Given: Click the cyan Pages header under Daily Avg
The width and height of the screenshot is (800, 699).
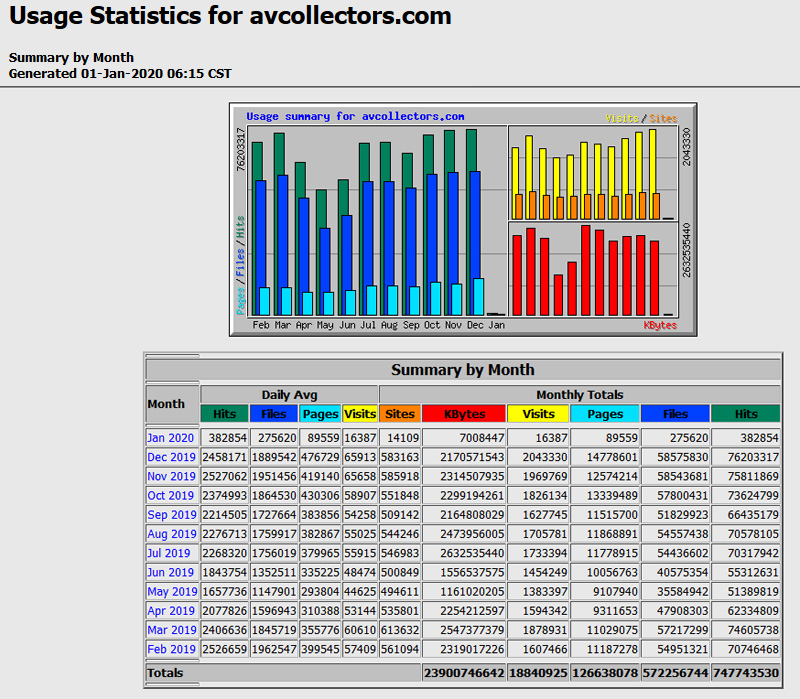Looking at the screenshot, I should pyautogui.click(x=320, y=414).
